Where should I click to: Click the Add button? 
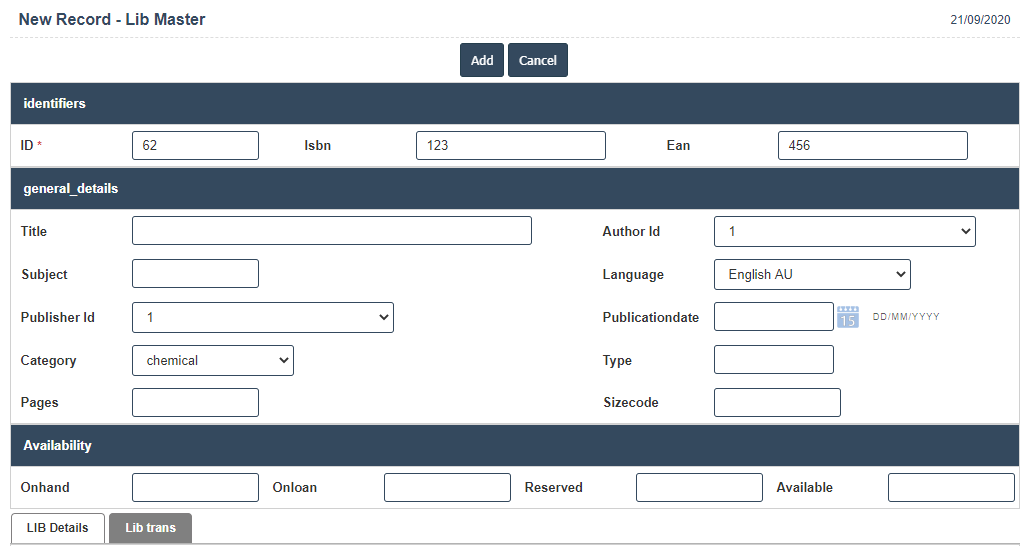click(482, 60)
